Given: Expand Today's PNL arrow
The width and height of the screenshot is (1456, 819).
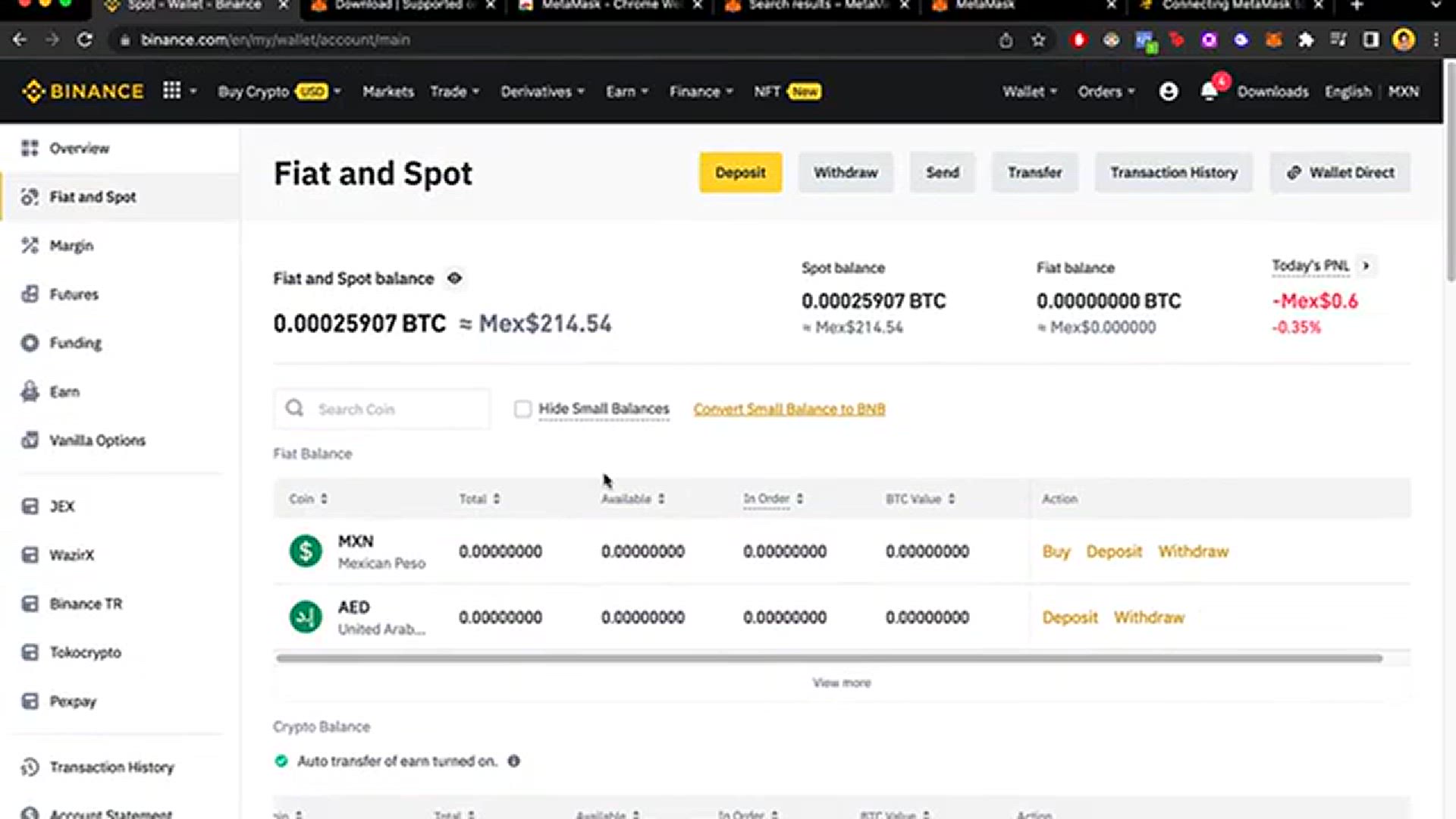Looking at the screenshot, I should tap(1366, 265).
